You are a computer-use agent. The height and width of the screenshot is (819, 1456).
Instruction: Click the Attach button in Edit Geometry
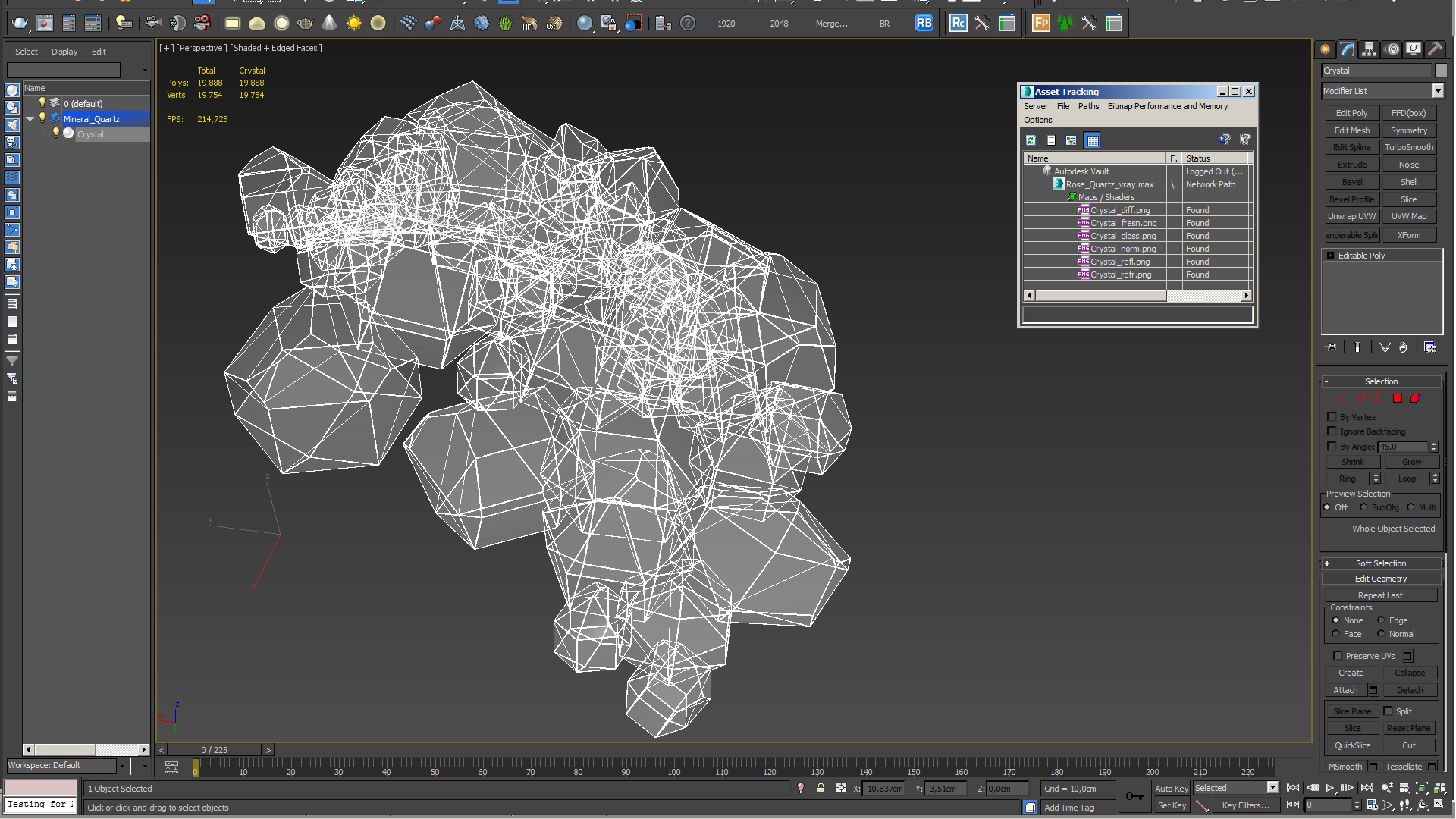point(1345,690)
